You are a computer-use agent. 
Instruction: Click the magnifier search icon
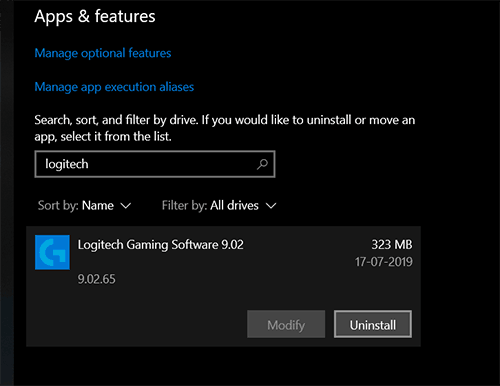(262, 164)
